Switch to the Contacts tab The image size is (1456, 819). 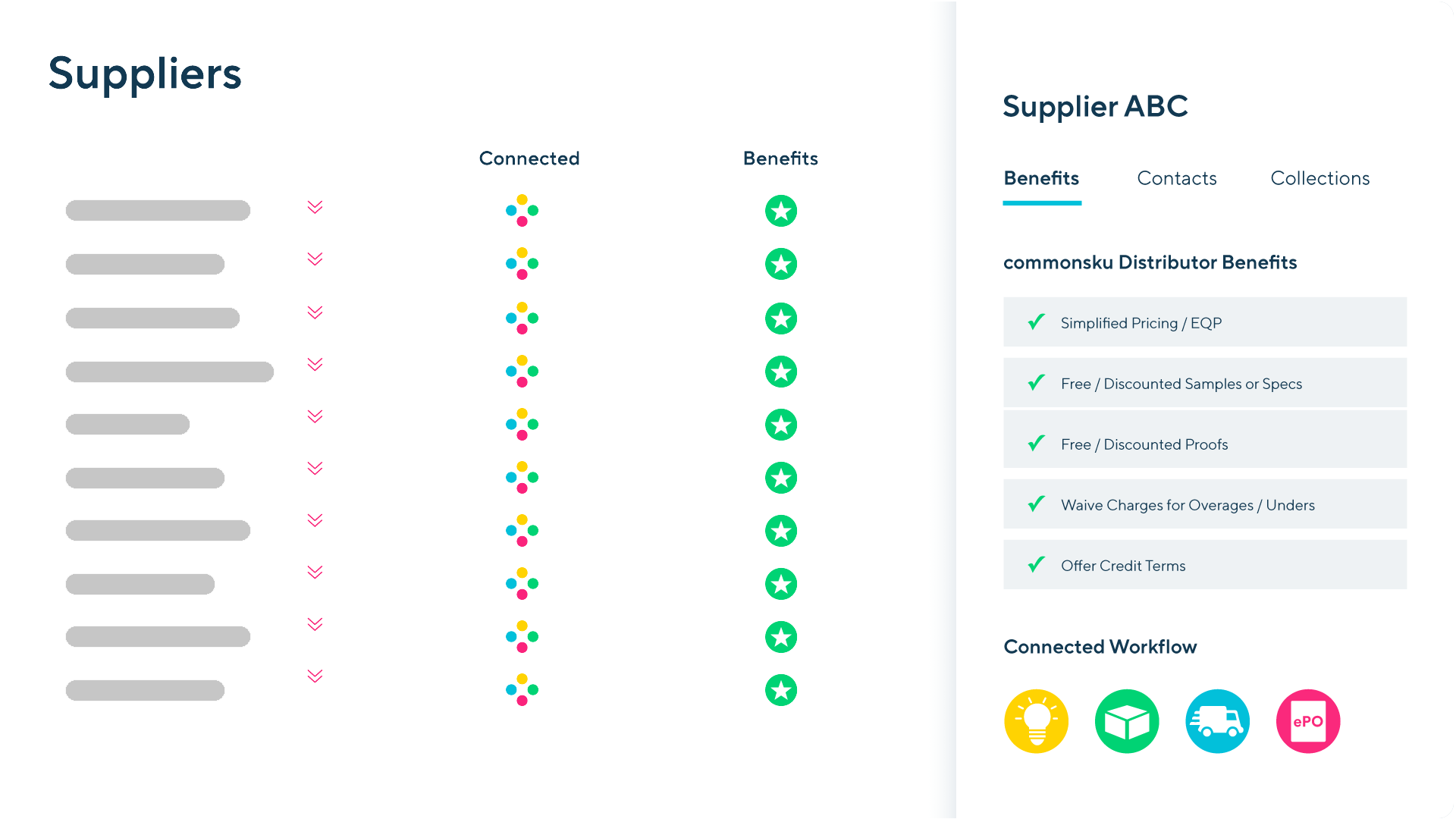tap(1176, 178)
